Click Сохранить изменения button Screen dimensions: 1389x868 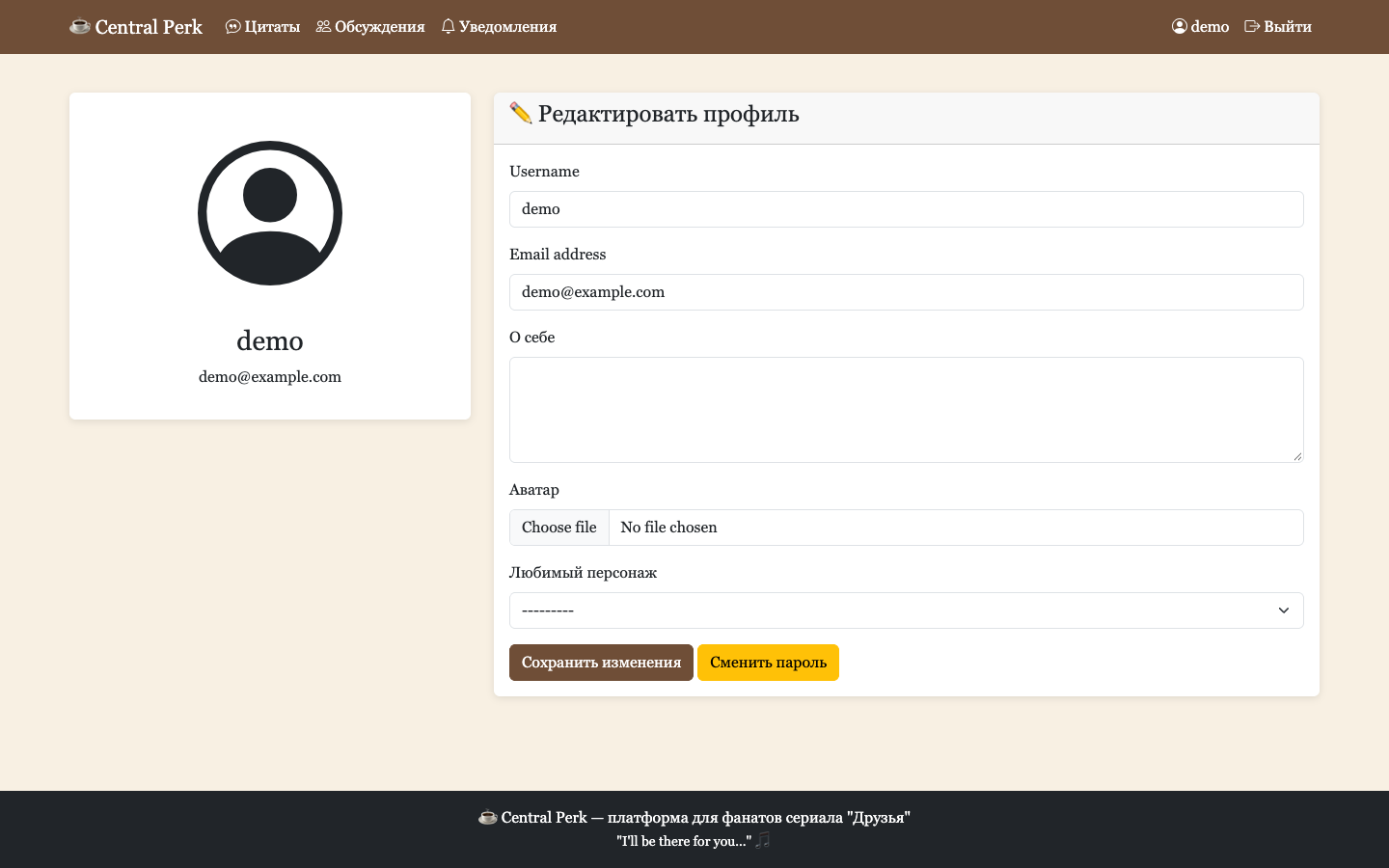coord(601,663)
